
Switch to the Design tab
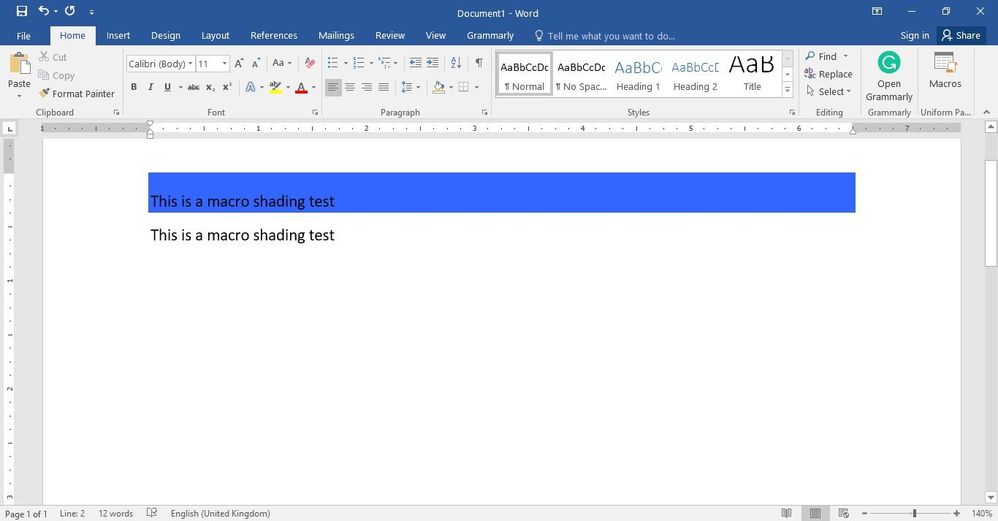(165, 36)
